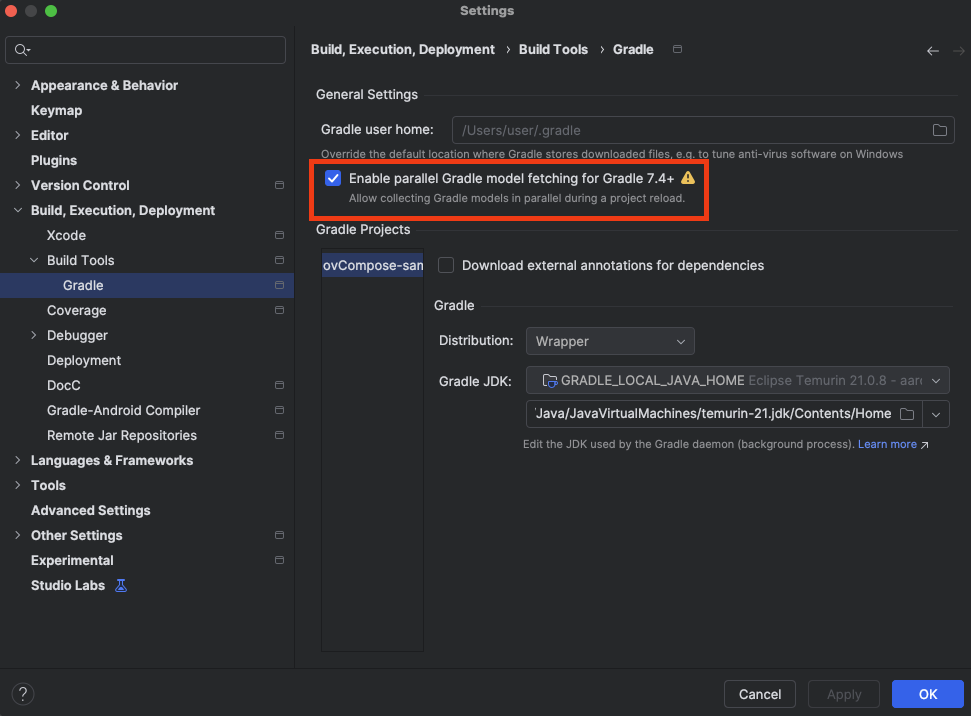Click the Help question mark icon
The height and width of the screenshot is (716, 971).
tap(23, 694)
